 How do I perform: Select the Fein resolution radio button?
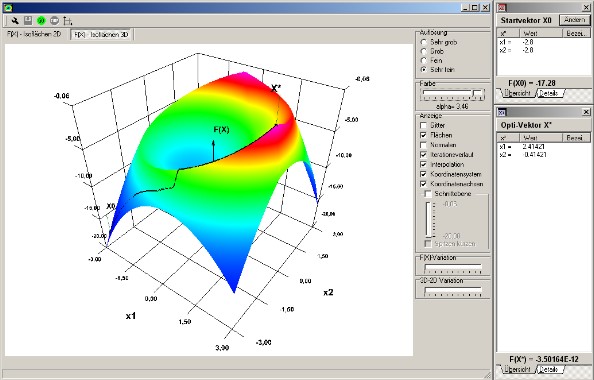[424, 61]
